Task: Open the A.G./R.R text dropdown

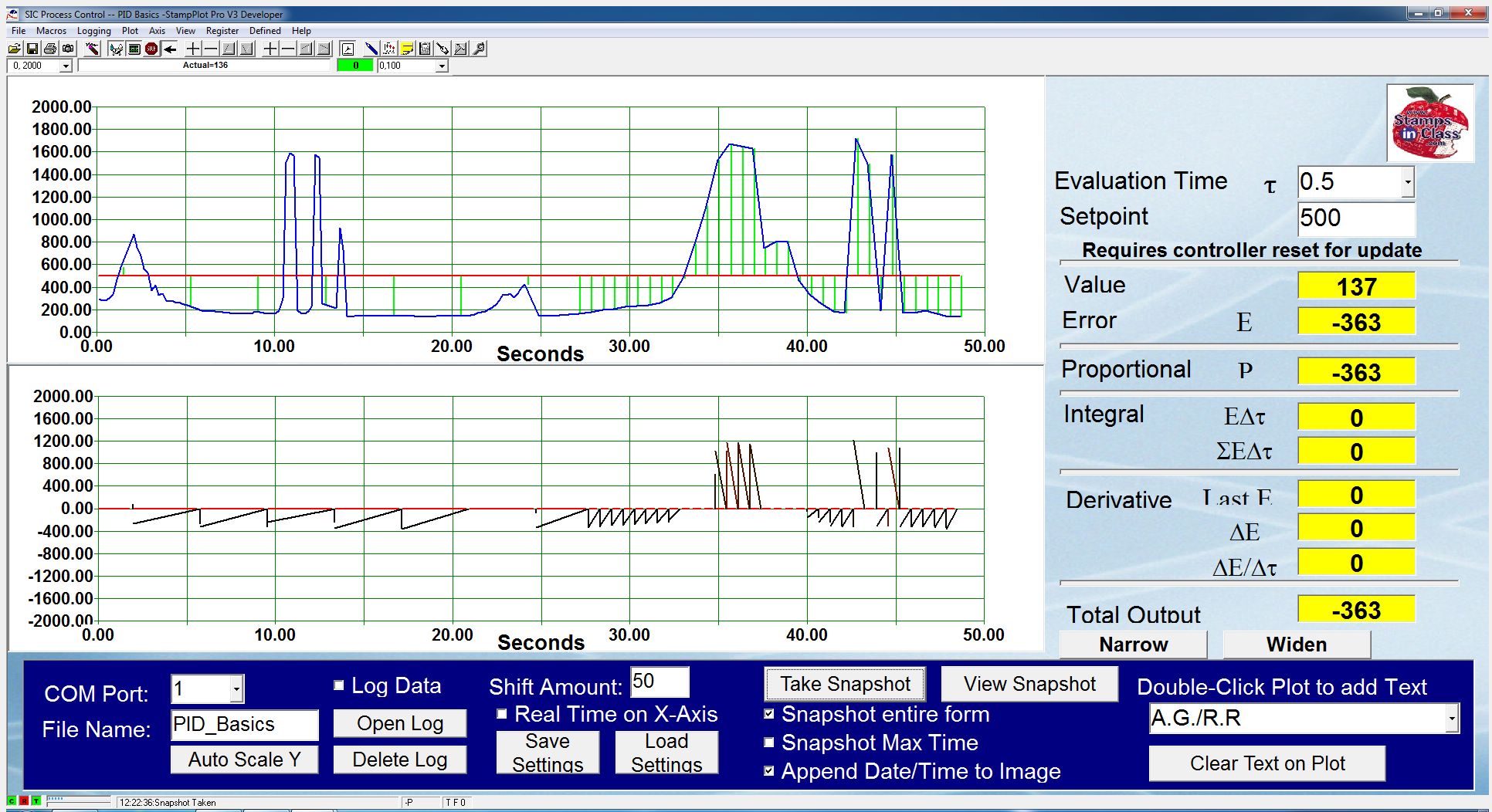Action: click(1452, 718)
